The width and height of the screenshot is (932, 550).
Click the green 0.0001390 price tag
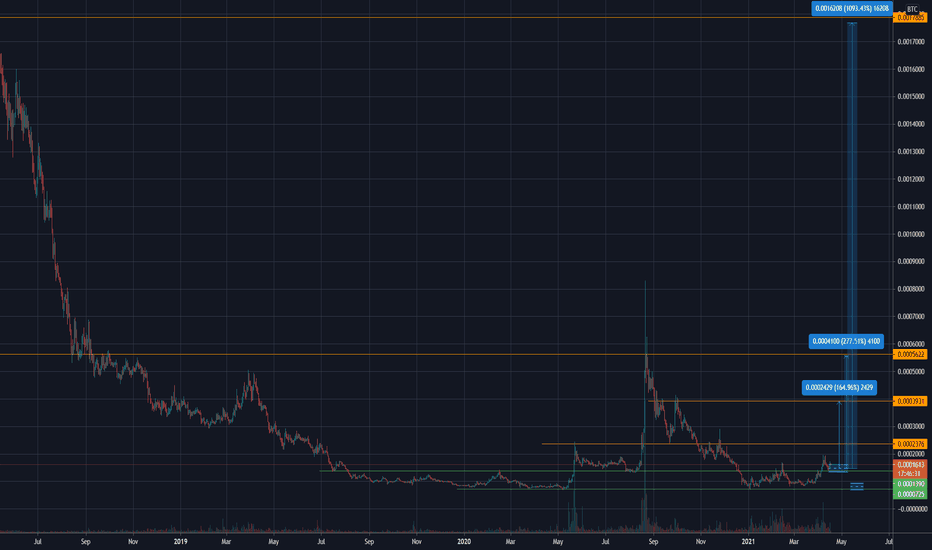911,484
